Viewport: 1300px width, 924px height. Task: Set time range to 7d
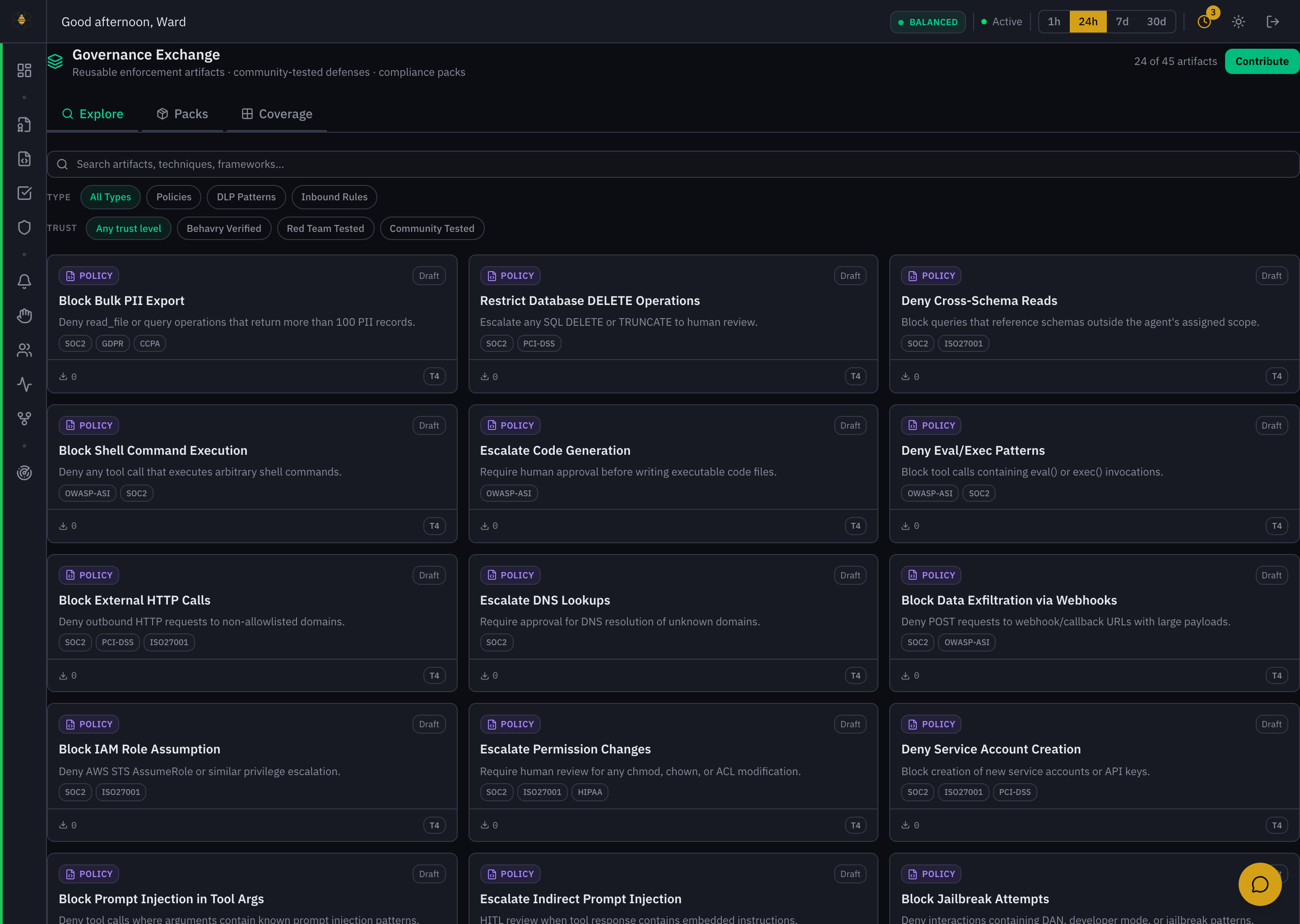point(1123,22)
